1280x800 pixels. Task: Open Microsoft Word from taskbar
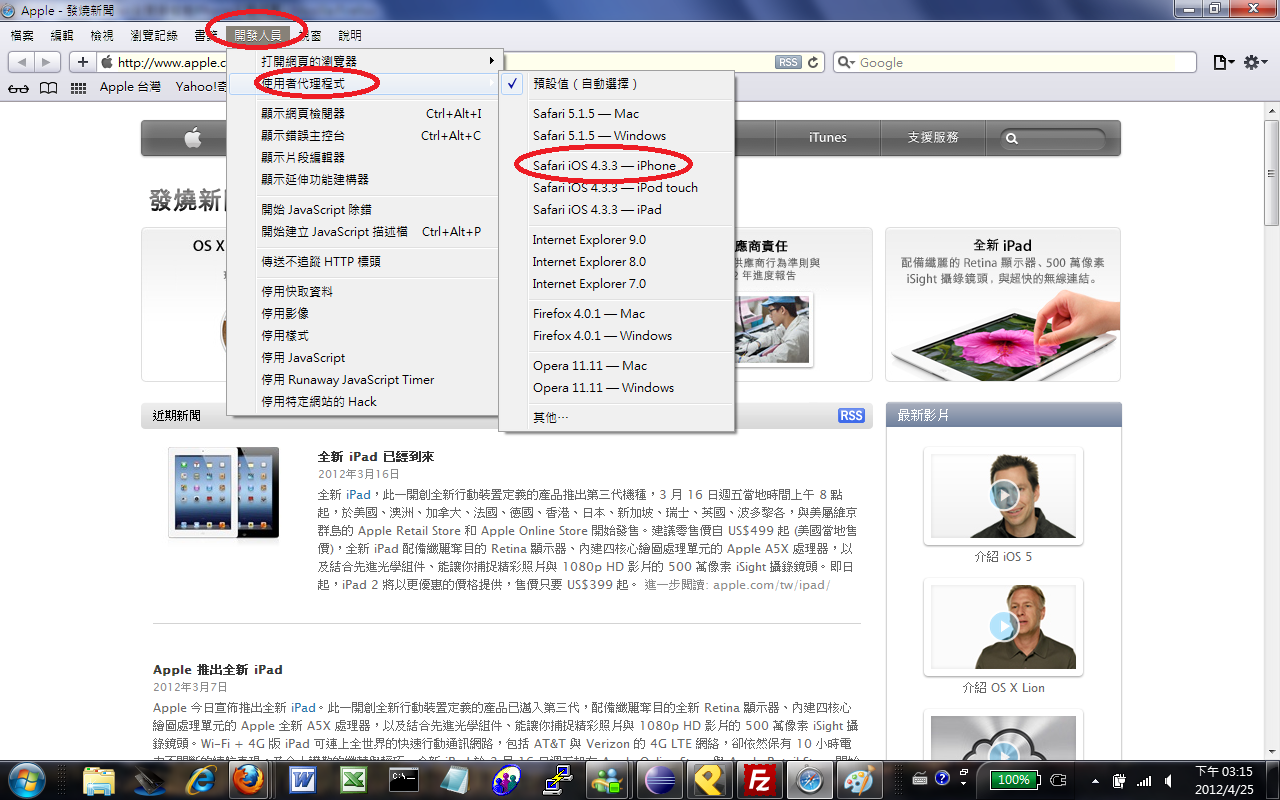302,780
